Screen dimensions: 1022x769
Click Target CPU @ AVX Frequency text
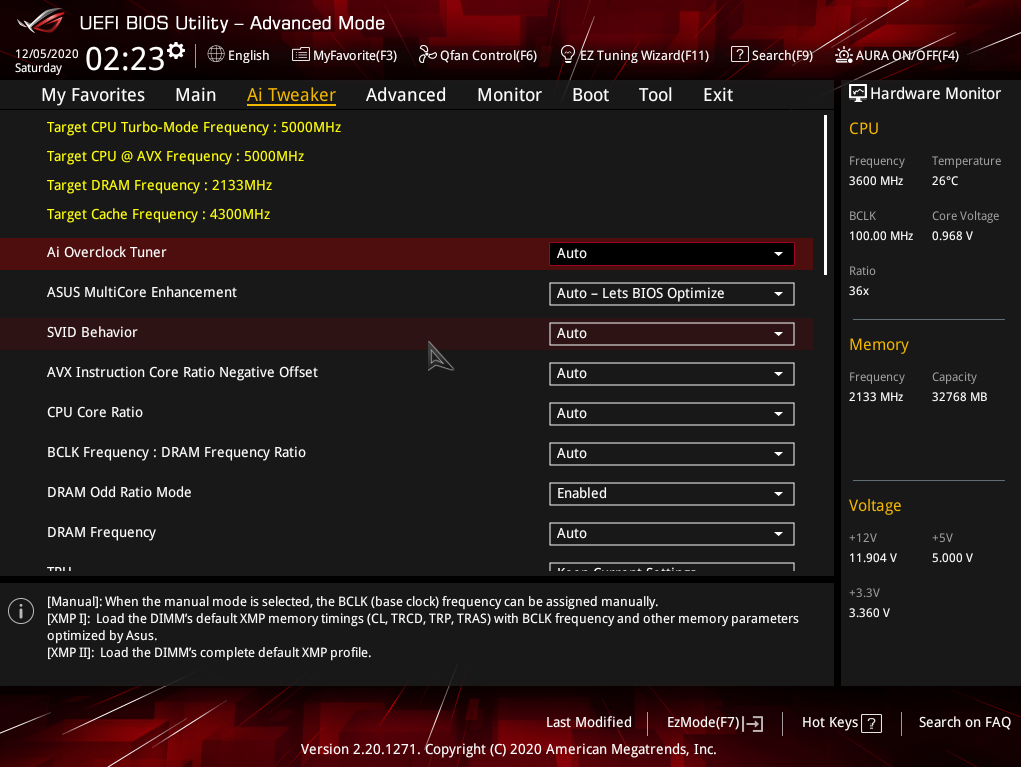175,156
